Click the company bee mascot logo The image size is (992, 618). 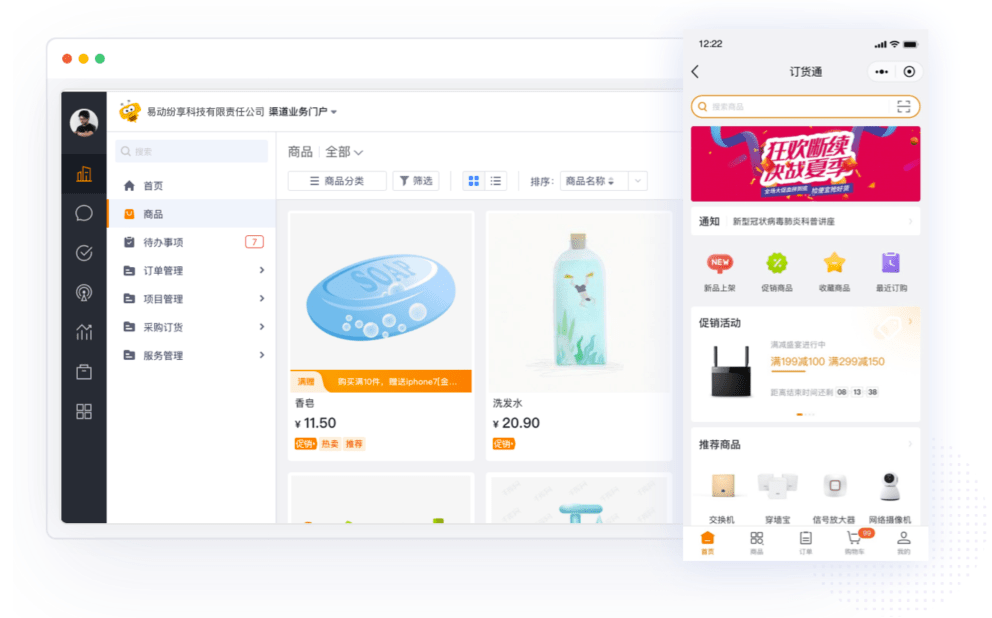click(130, 111)
